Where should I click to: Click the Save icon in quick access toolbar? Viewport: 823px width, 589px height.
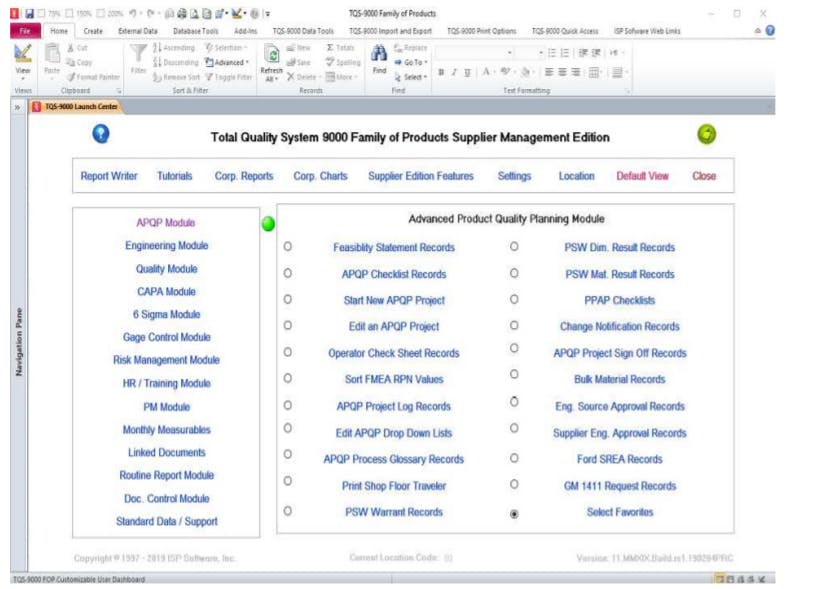(29, 14)
